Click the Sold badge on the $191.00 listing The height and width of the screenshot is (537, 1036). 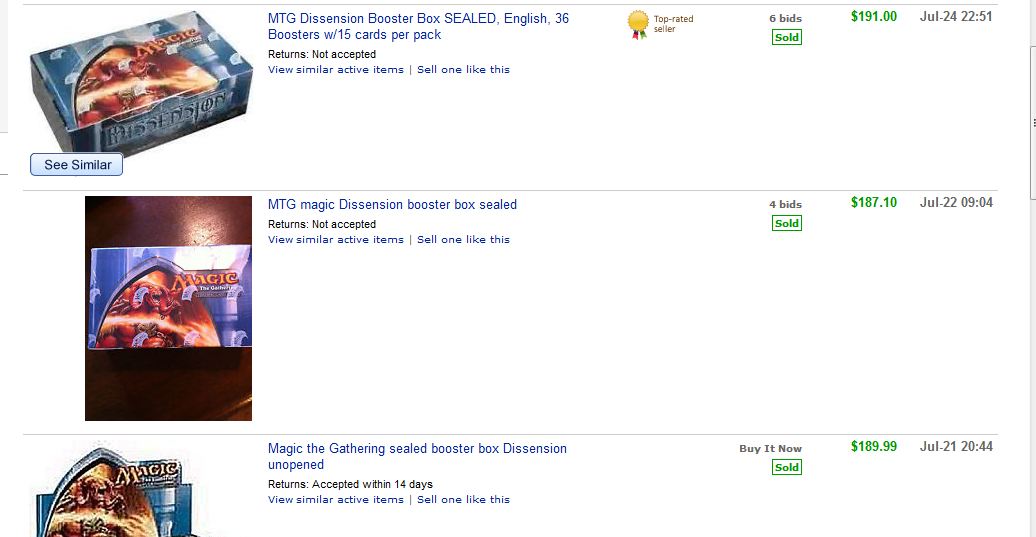(x=786, y=38)
